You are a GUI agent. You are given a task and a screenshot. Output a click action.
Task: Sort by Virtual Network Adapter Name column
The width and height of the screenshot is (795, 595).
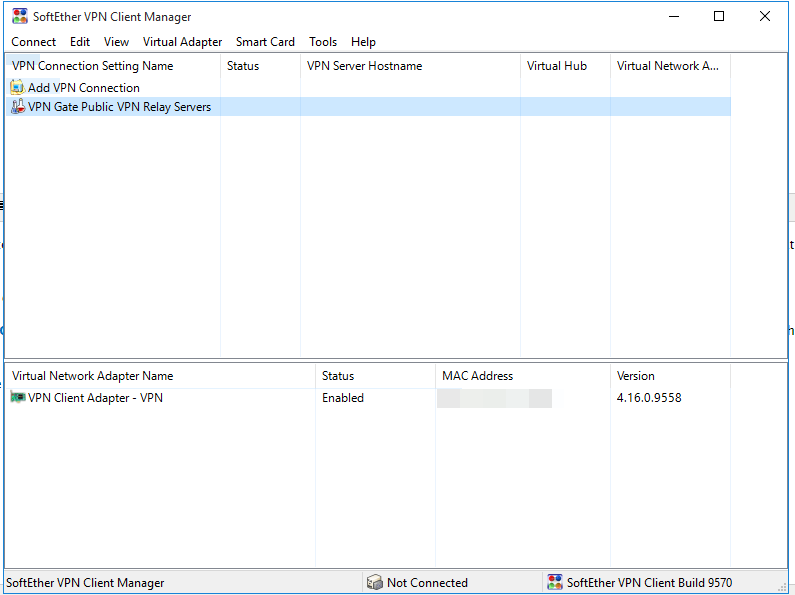(160, 376)
